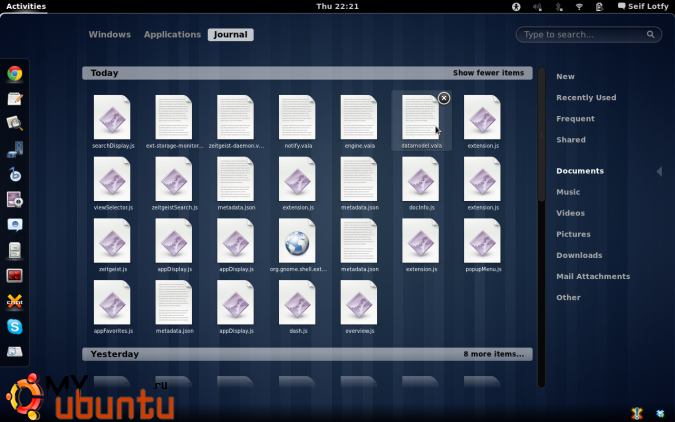Screen dimensions: 675x422
Task: Open viewSelector.js file
Action: pos(112,183)
